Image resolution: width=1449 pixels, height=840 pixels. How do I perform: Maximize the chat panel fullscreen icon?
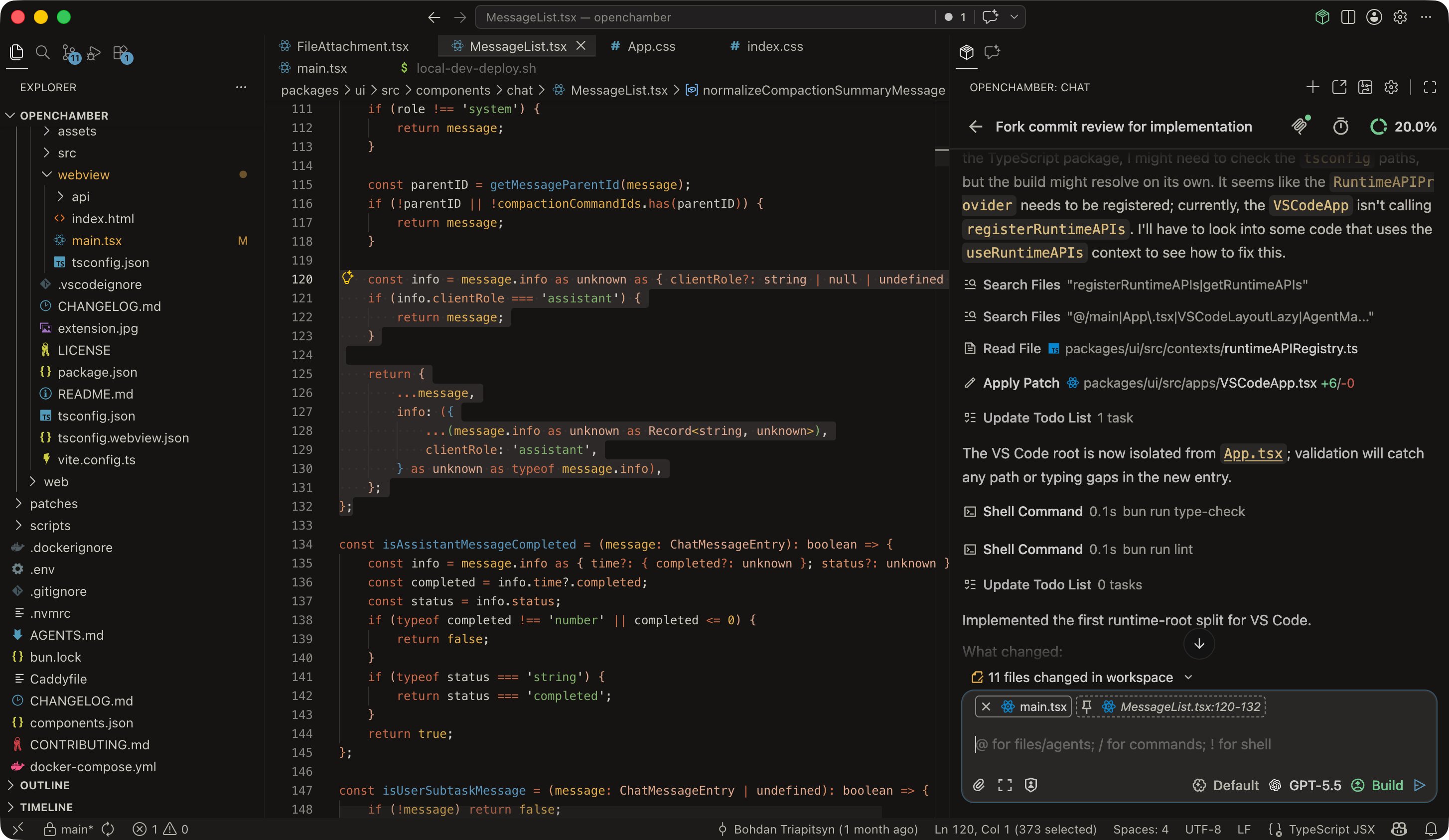pyautogui.click(x=1430, y=87)
